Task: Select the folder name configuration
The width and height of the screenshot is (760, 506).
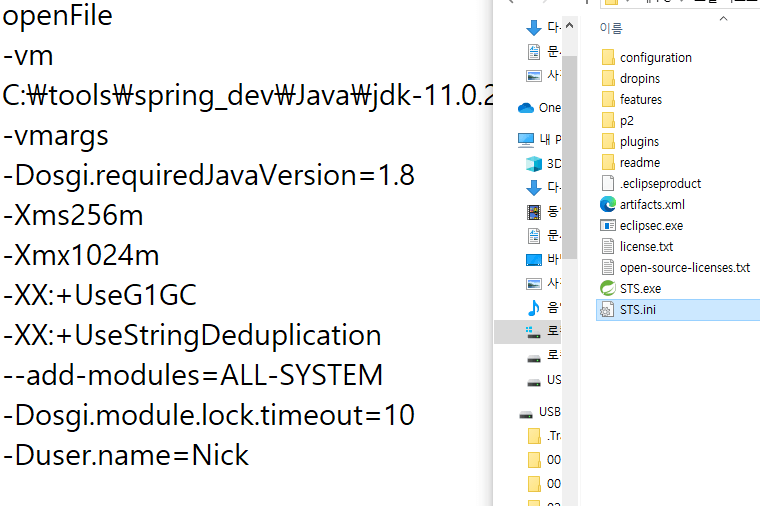Action: point(656,58)
